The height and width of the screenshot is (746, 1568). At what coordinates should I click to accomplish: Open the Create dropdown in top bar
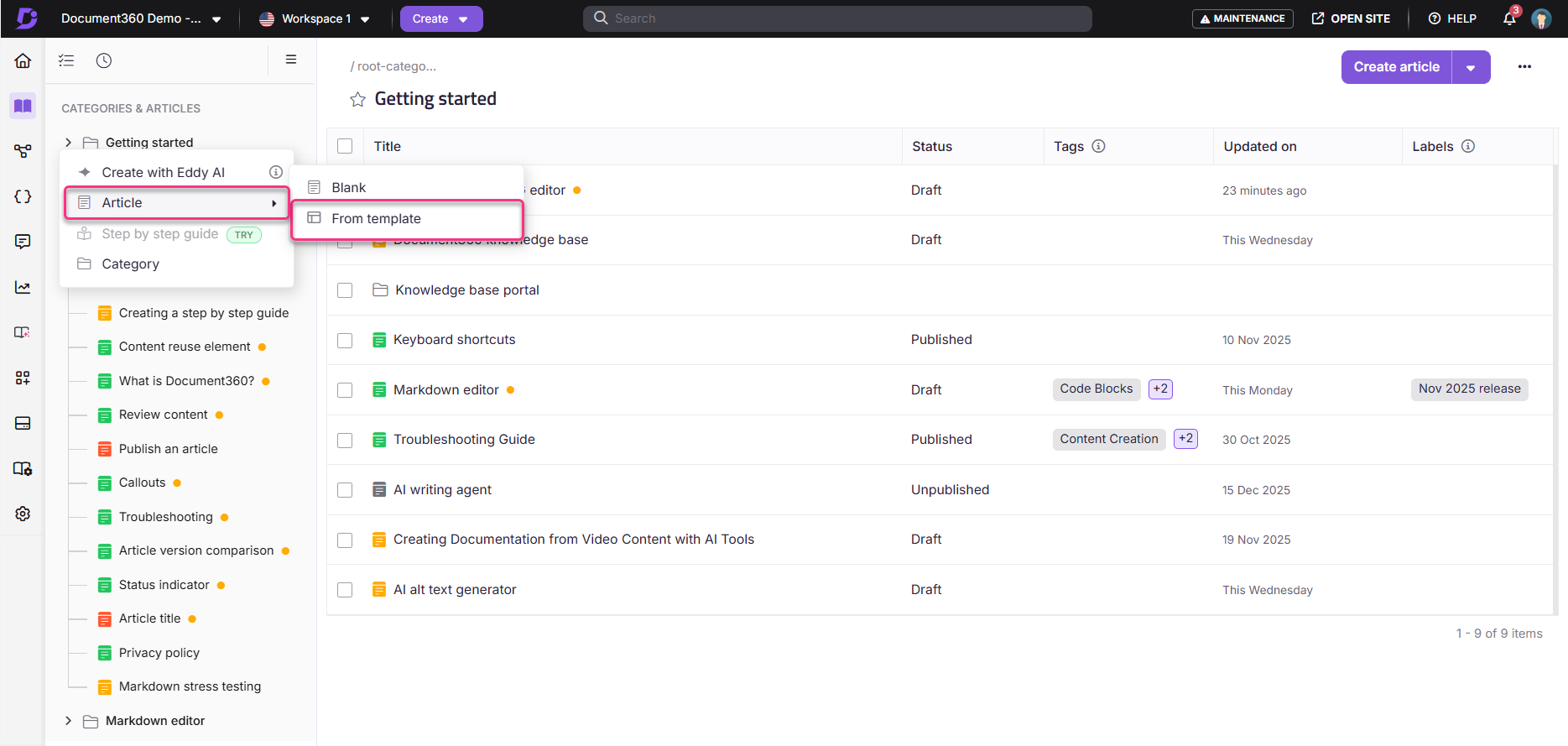(441, 18)
